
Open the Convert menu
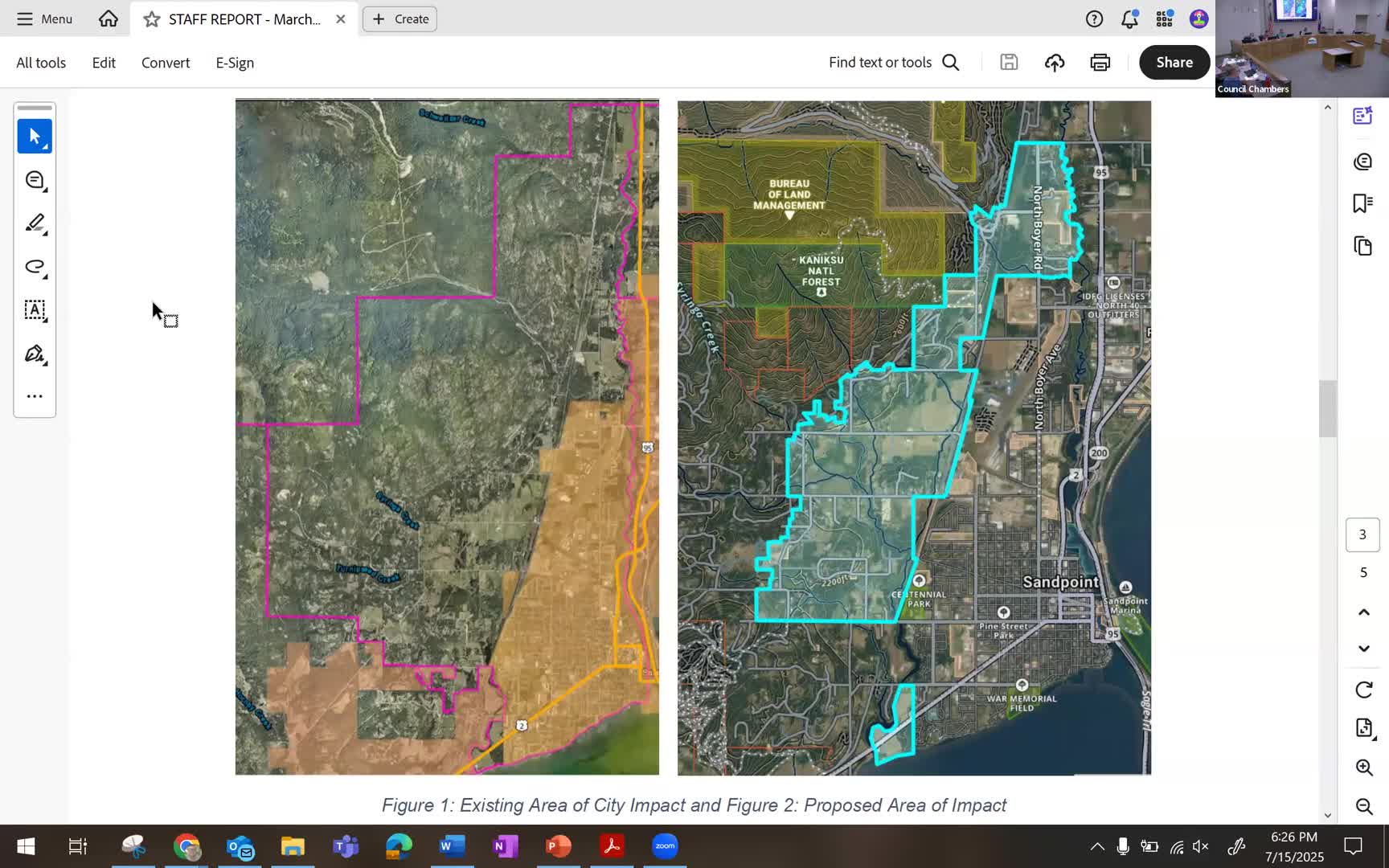(166, 63)
